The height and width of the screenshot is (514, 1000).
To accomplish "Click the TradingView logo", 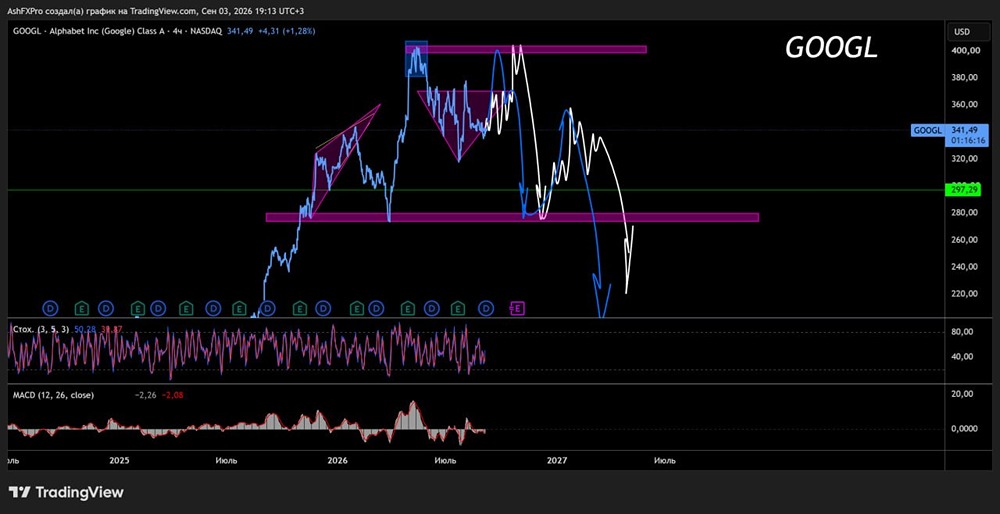I will (x=66, y=492).
